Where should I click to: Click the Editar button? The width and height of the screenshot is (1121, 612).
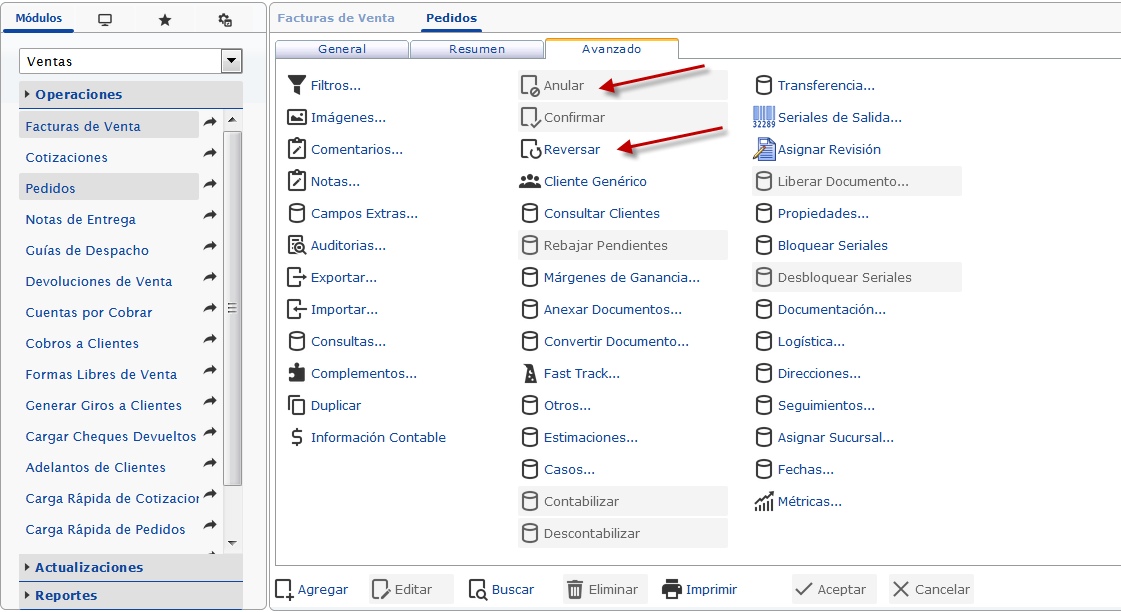click(x=411, y=589)
